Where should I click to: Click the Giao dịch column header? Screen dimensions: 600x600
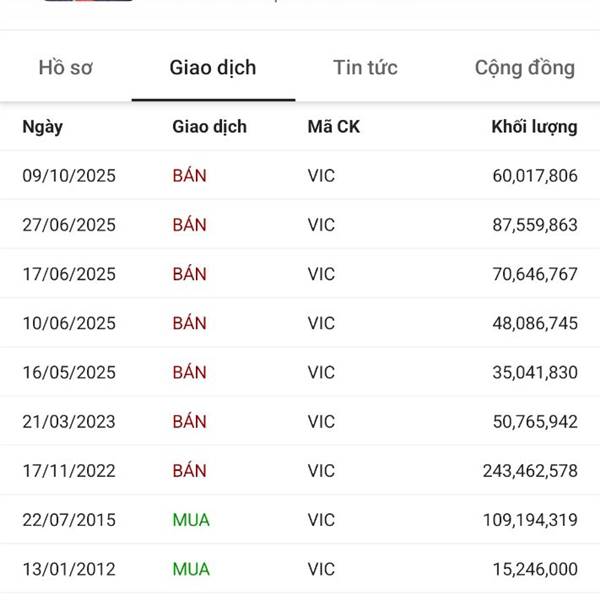(x=209, y=127)
